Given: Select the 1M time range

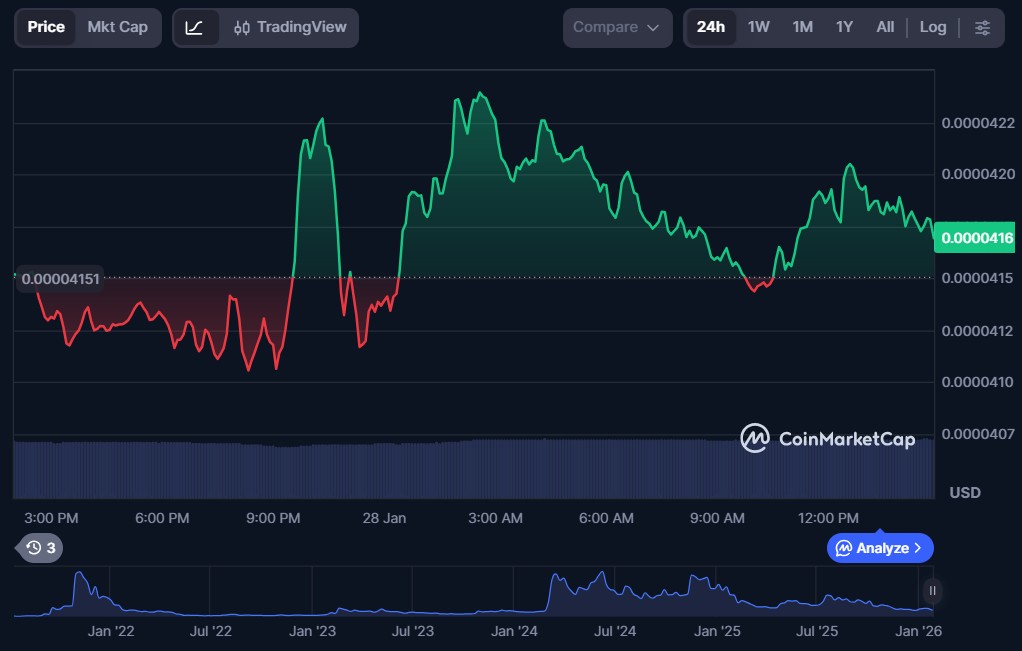Looking at the screenshot, I should pyautogui.click(x=802, y=27).
